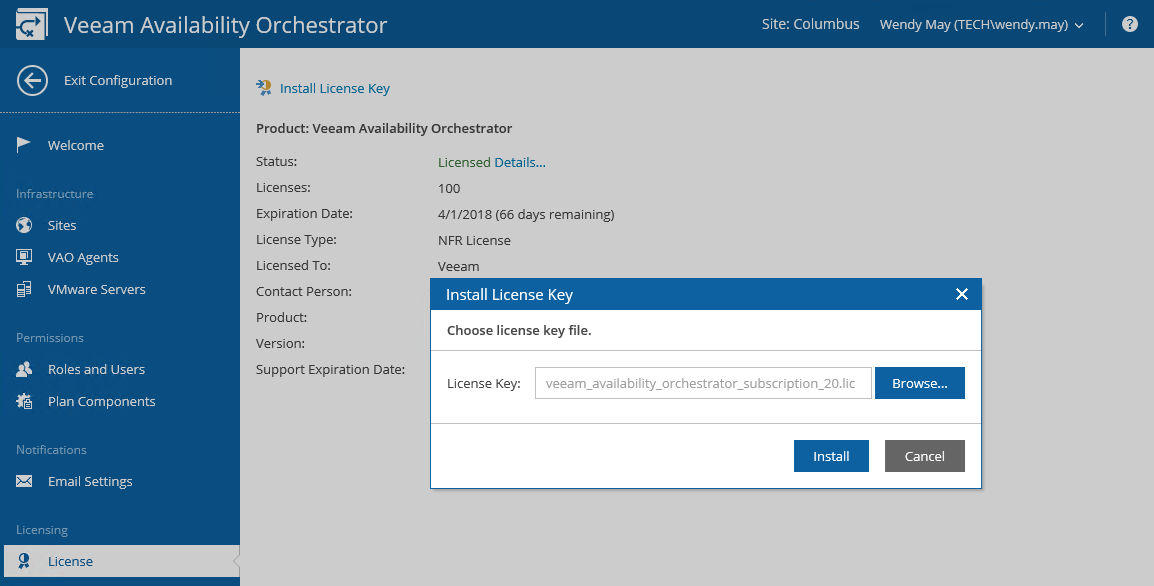This screenshot has width=1154, height=586.
Task: Click the Site: Columbus label
Action: point(810,24)
